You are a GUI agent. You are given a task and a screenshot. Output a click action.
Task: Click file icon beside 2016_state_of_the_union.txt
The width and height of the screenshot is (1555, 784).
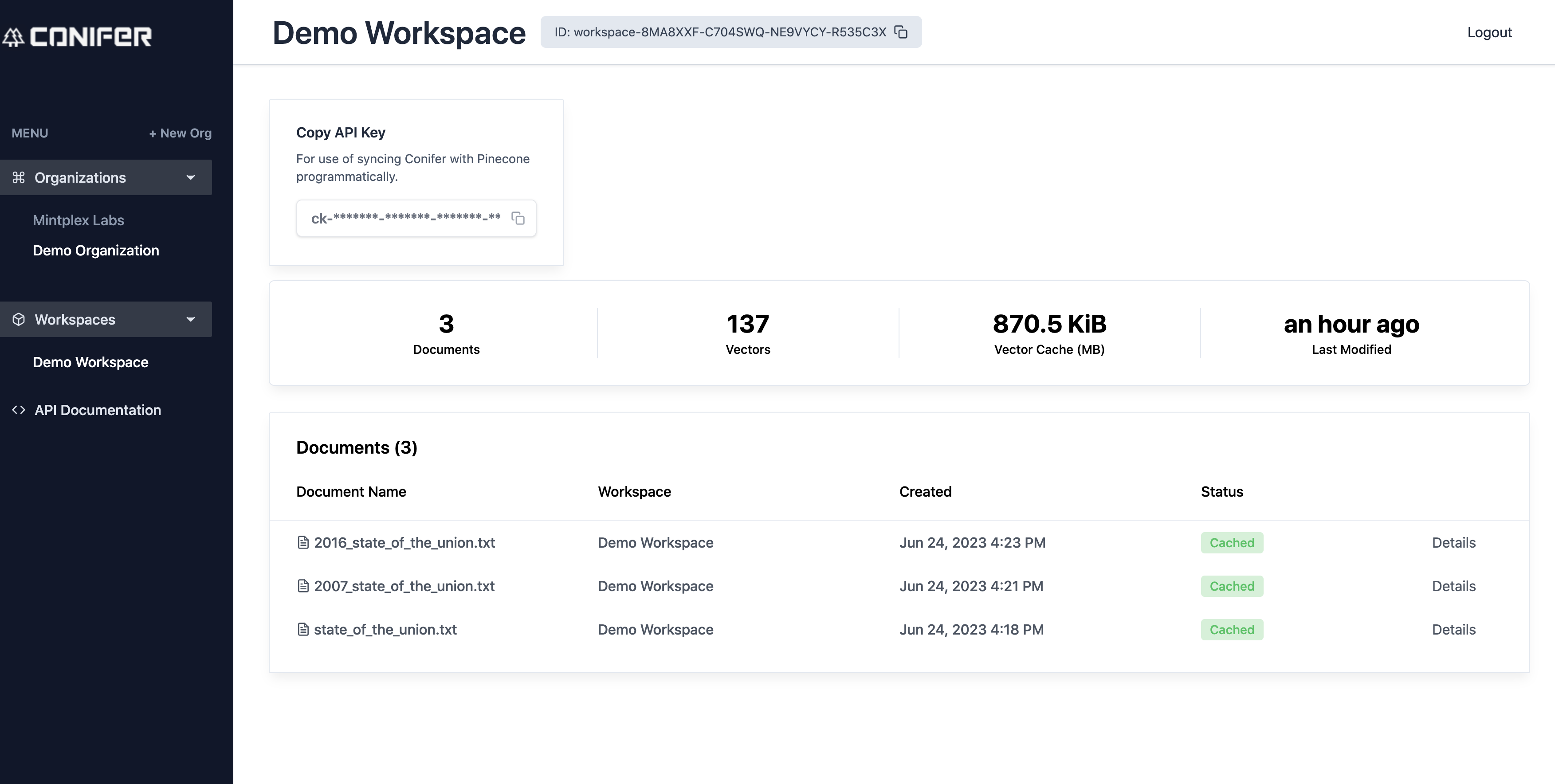[303, 543]
